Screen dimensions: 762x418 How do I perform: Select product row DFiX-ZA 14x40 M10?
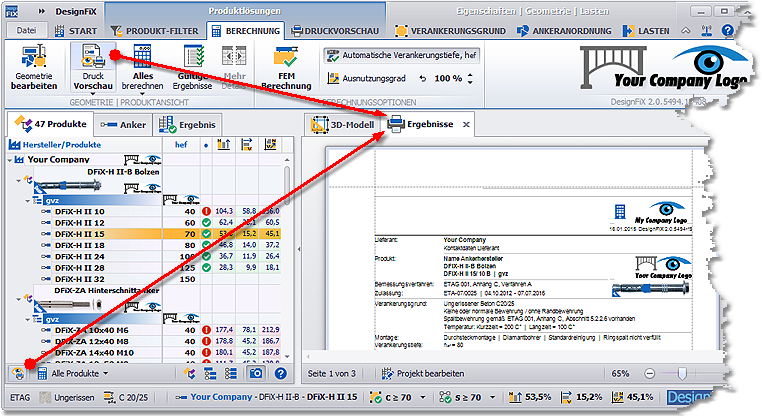click(x=143, y=352)
